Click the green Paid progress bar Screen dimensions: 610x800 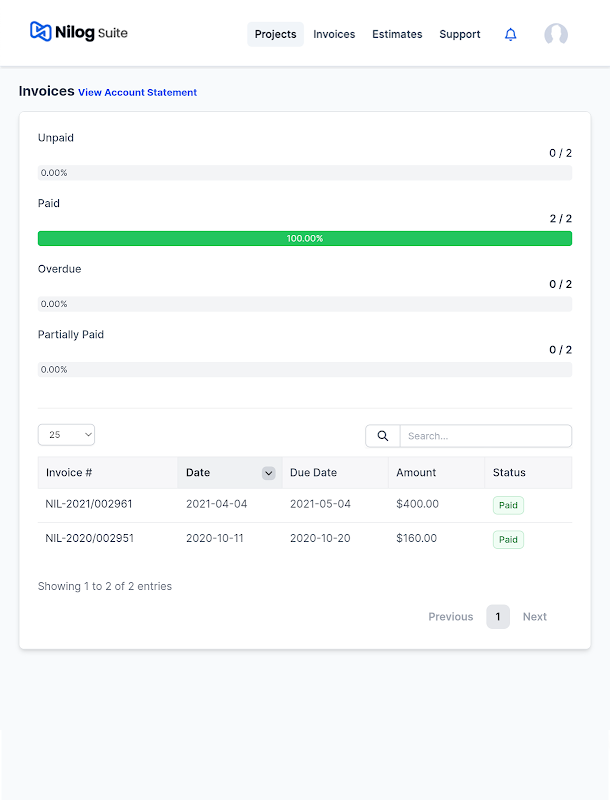click(x=305, y=239)
